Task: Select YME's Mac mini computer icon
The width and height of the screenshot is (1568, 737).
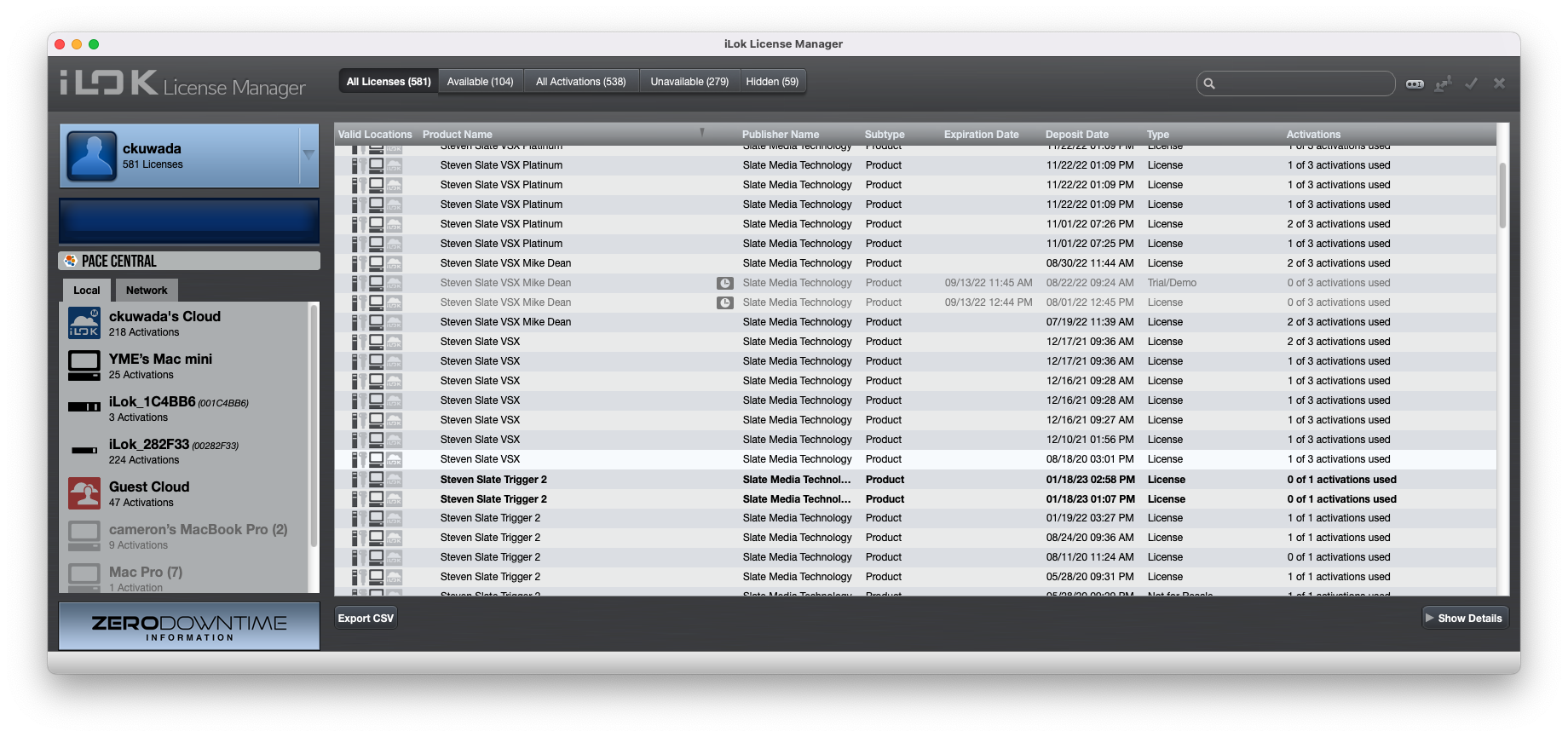Action: point(84,366)
